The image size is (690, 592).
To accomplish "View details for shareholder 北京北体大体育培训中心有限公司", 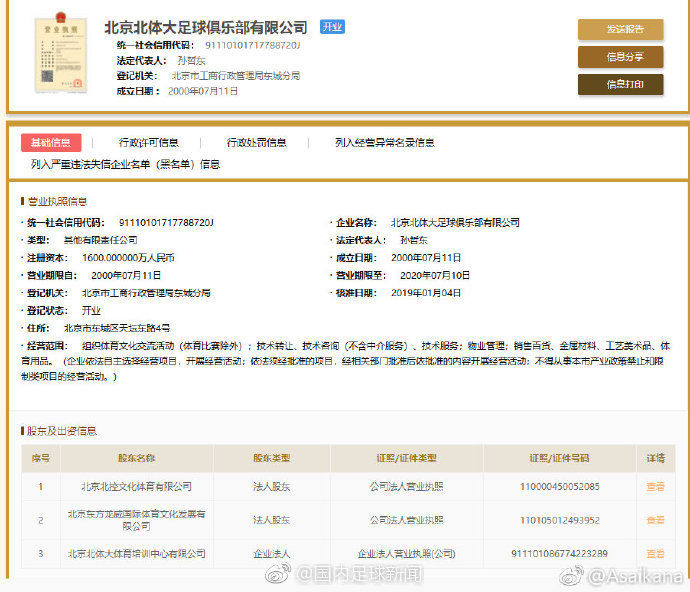I will pos(655,554).
